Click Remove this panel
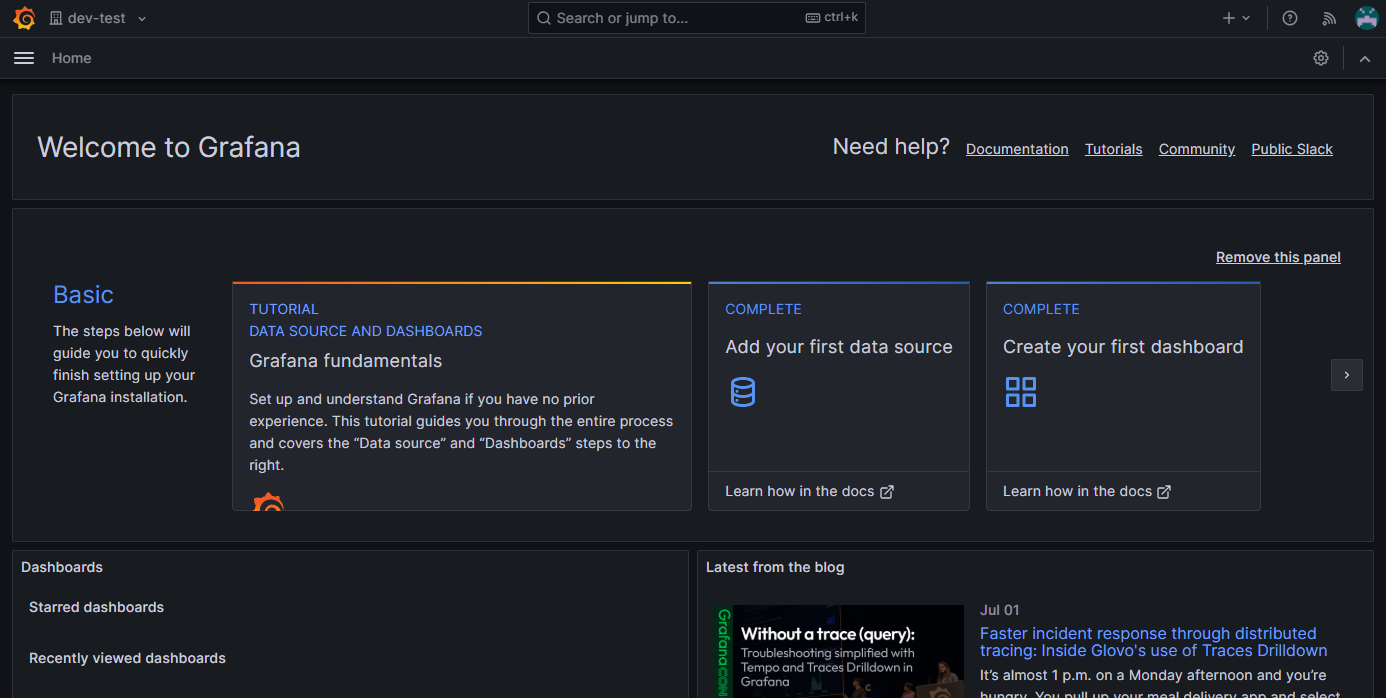This screenshot has height=698, width=1386. tap(1278, 257)
